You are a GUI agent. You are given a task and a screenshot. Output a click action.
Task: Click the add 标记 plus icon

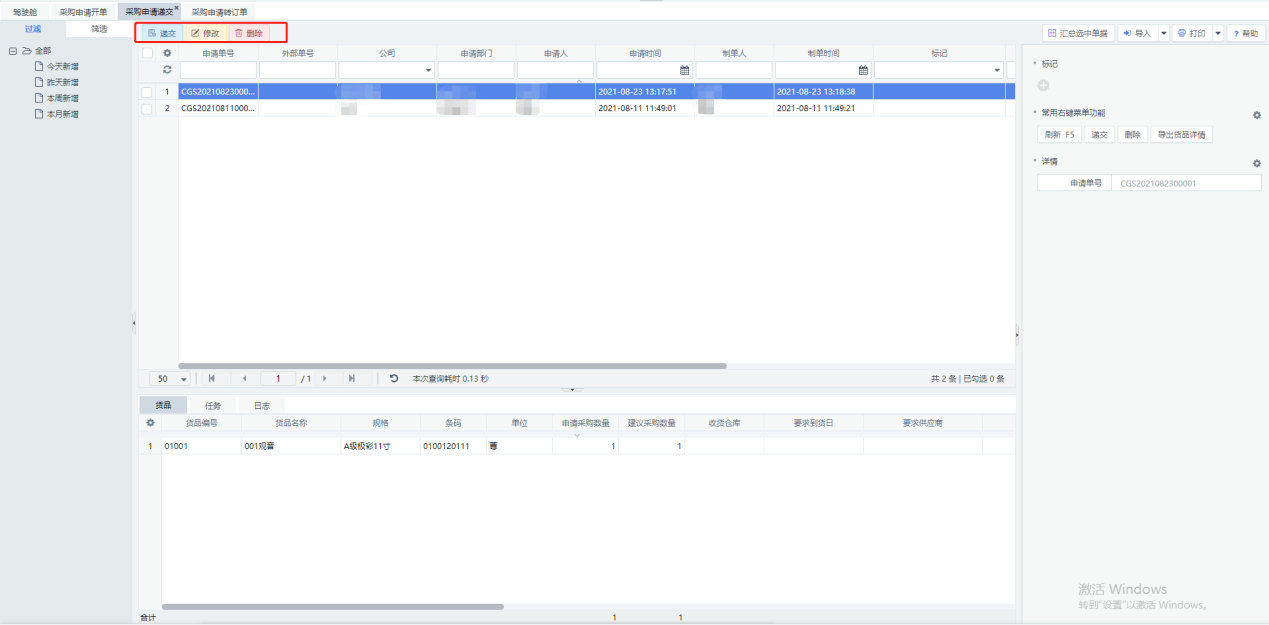1044,86
